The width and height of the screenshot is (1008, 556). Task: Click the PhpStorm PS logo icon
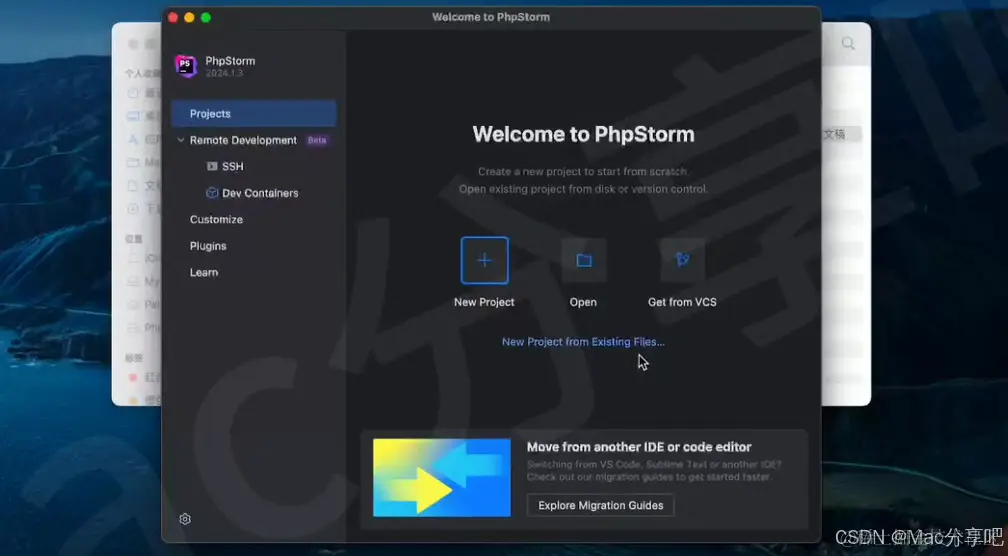coord(186,66)
